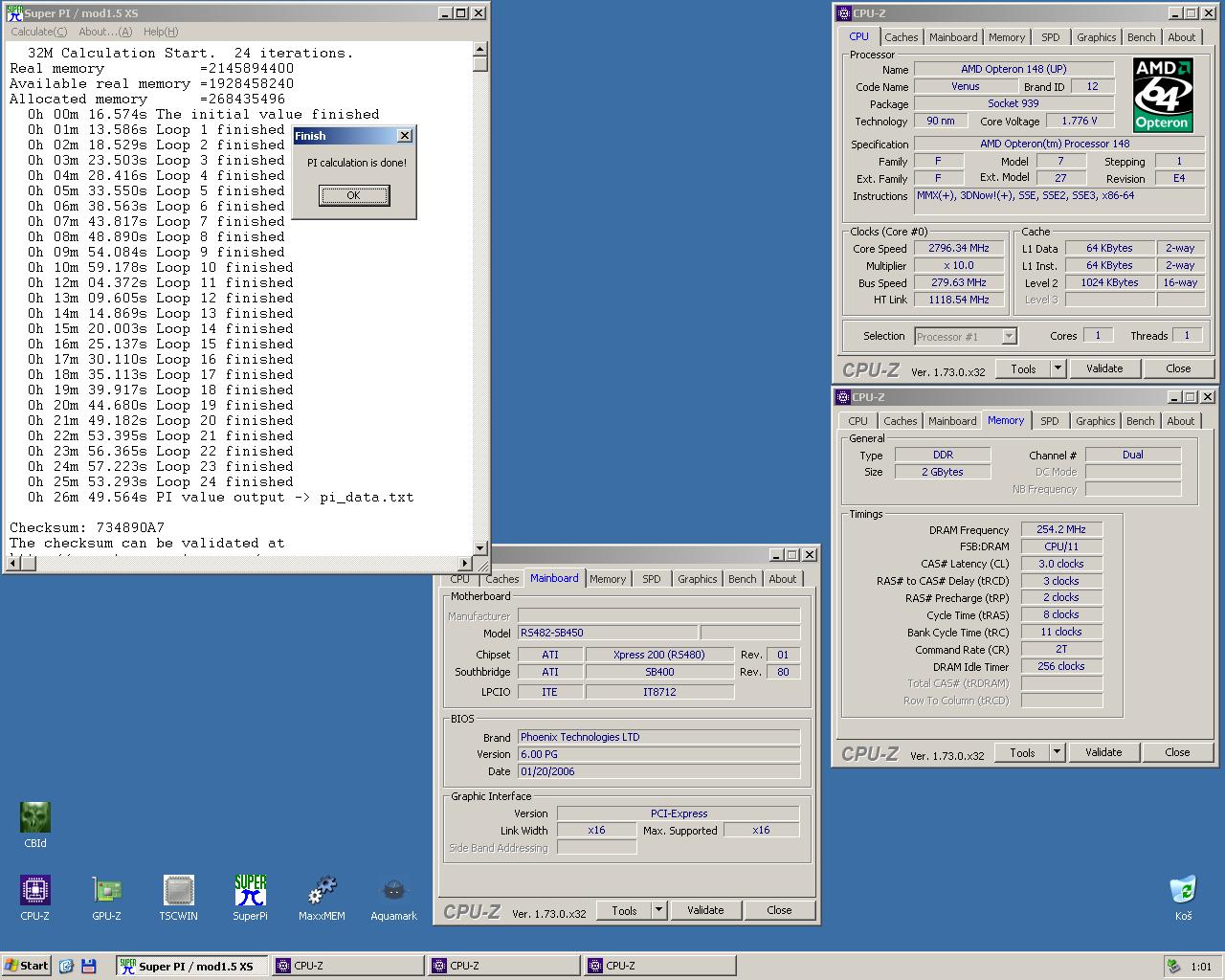Click the system tray notification icon
Image resolution: width=1225 pixels, height=980 pixels.
pos(1173,967)
